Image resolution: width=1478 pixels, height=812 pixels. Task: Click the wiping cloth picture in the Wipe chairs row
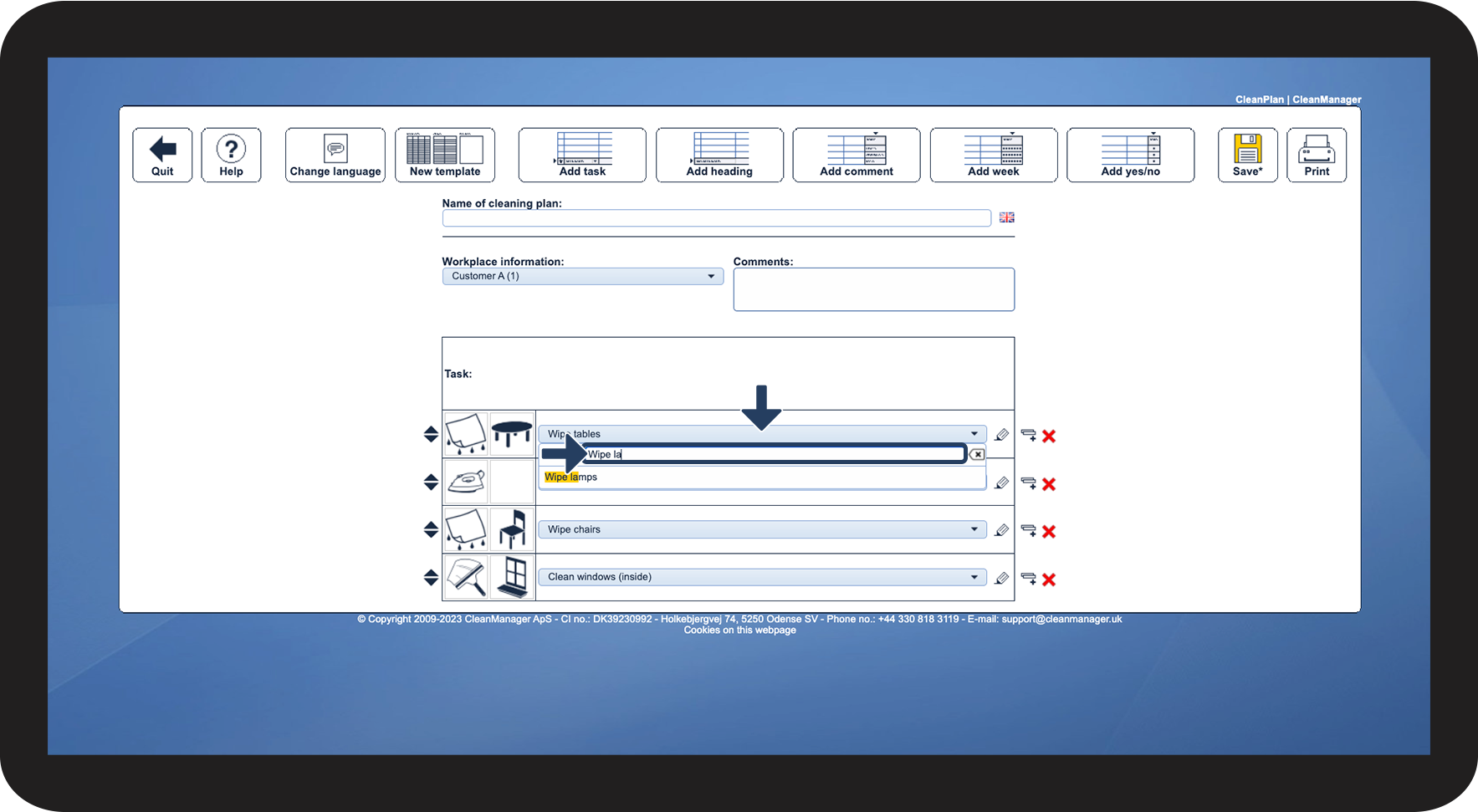[x=466, y=529]
